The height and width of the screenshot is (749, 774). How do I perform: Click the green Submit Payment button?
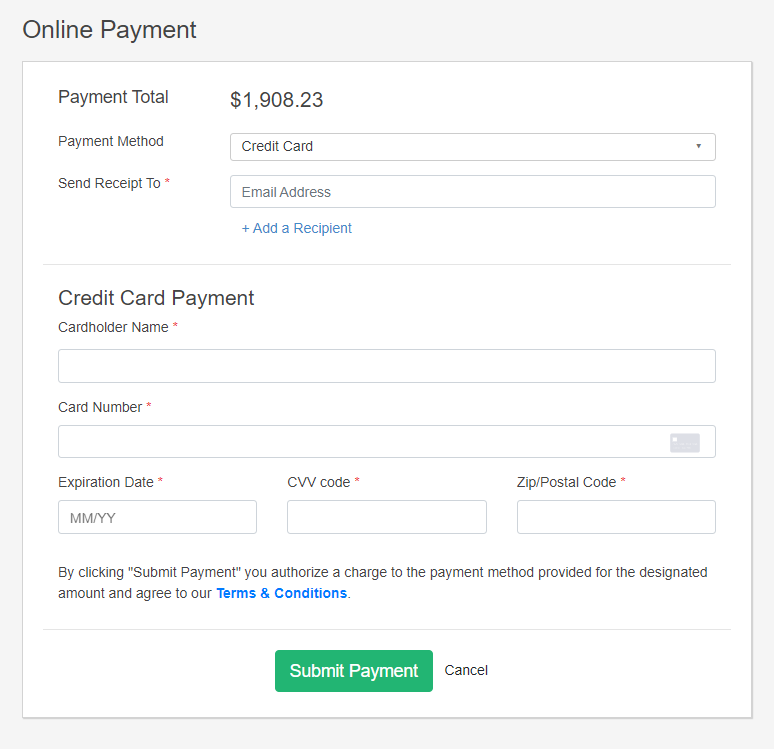tap(354, 671)
